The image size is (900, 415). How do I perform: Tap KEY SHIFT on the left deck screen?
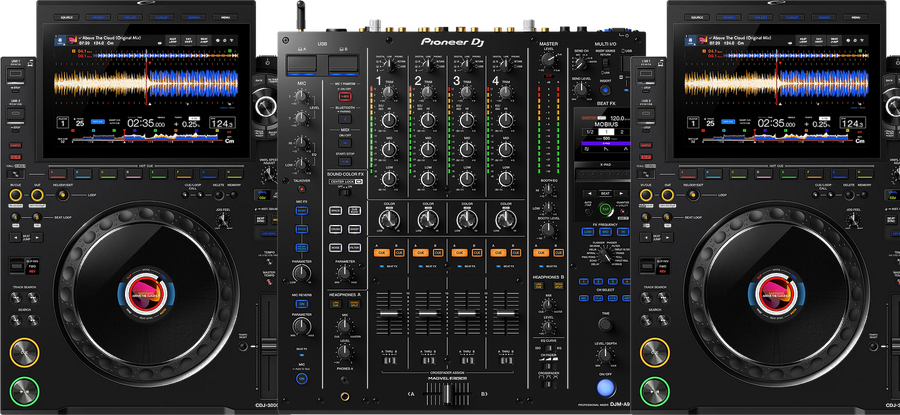point(188,40)
